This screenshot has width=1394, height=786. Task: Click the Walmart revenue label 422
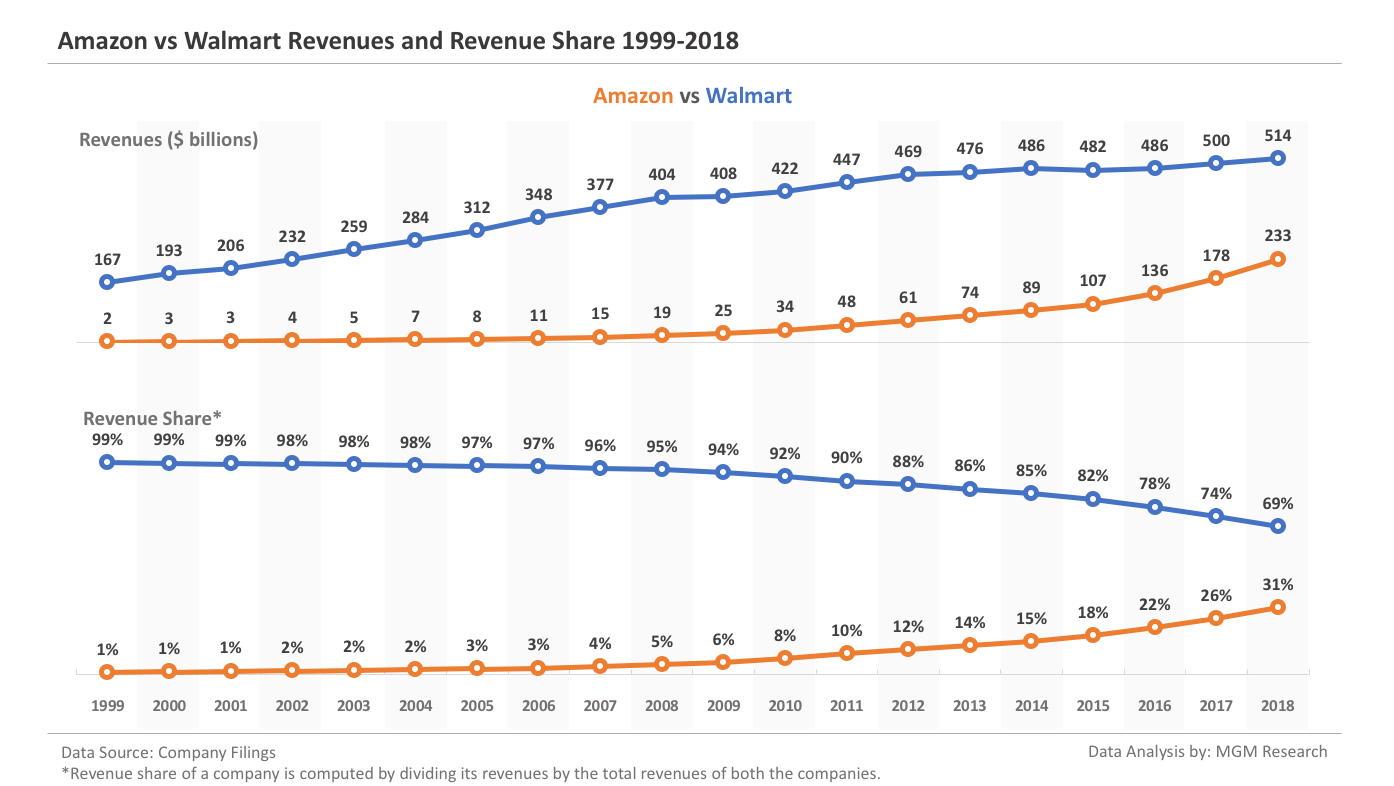point(785,168)
